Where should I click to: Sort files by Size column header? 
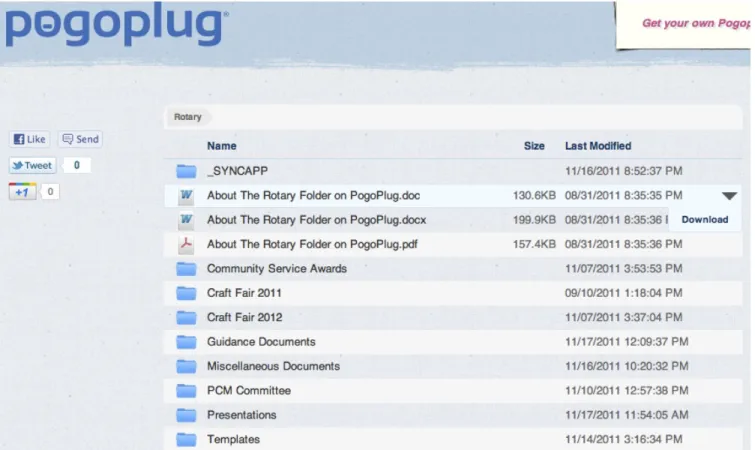pyautogui.click(x=534, y=146)
